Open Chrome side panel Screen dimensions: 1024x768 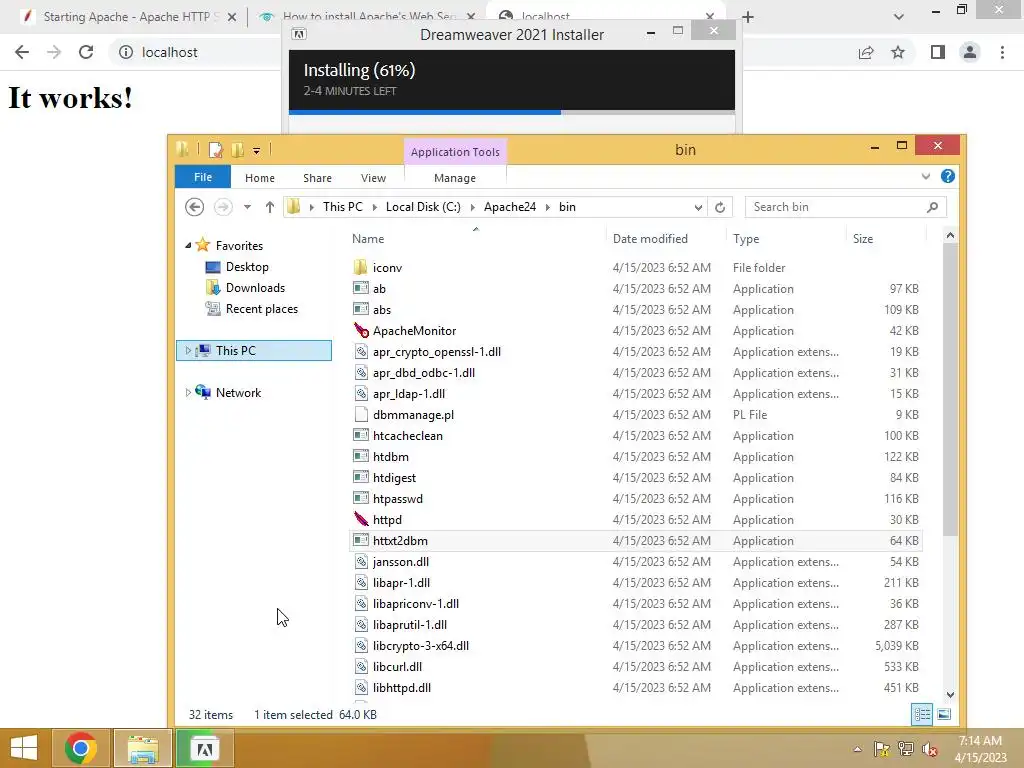(x=938, y=52)
